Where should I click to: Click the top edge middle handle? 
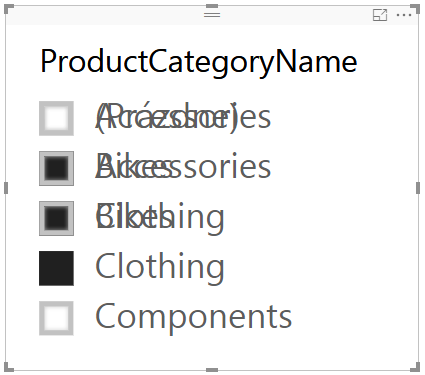pyautogui.click(x=212, y=6)
